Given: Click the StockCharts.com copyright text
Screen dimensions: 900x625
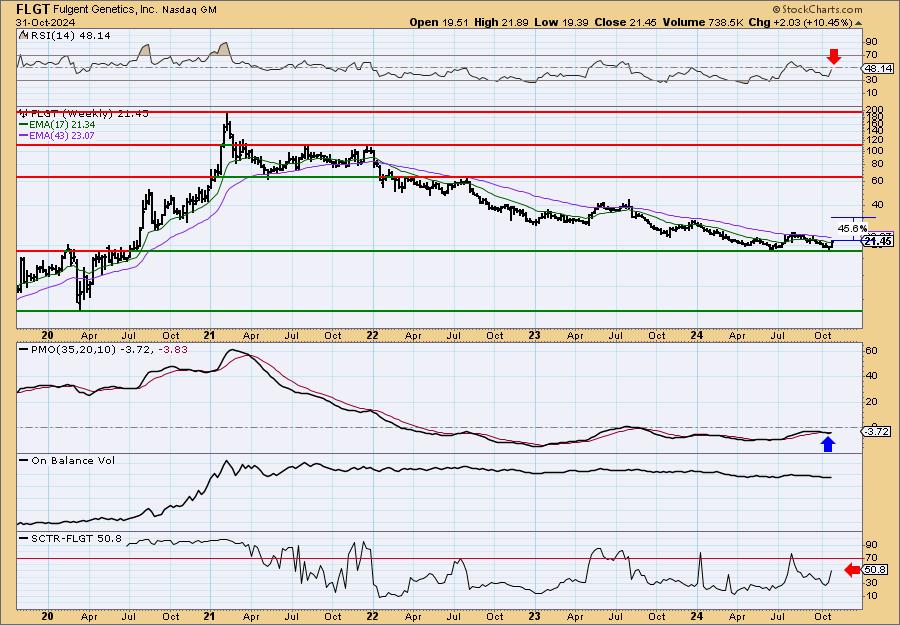Looking at the screenshot, I should tap(817, 9).
